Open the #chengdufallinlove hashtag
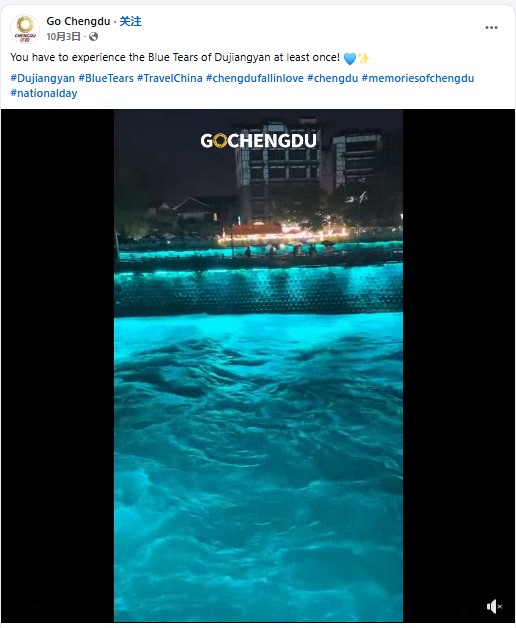Viewport: 516px width, 628px height. point(255,78)
